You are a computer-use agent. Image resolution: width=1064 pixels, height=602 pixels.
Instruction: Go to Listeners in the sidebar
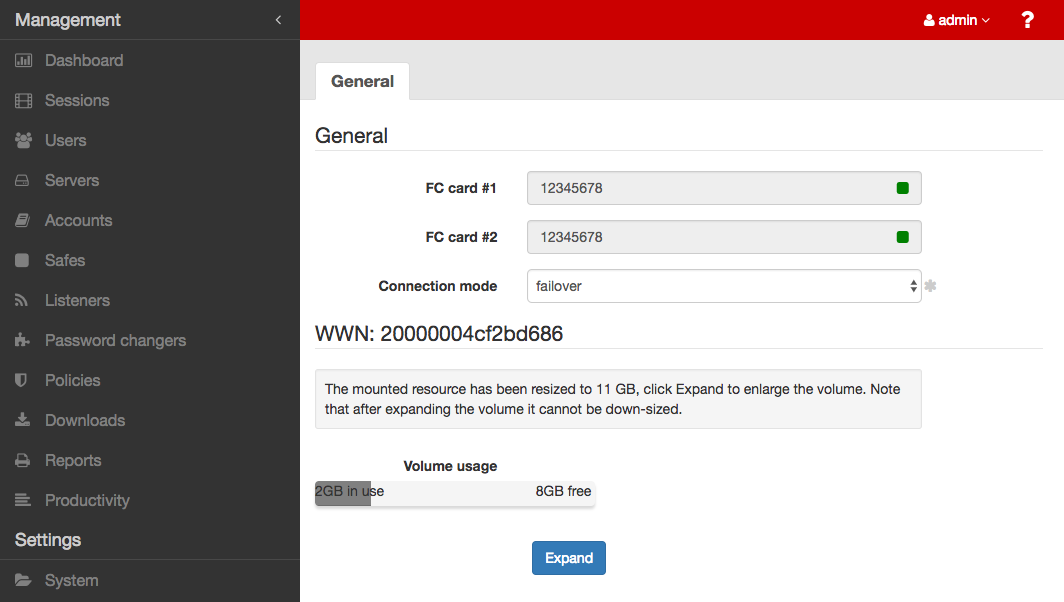coord(77,301)
